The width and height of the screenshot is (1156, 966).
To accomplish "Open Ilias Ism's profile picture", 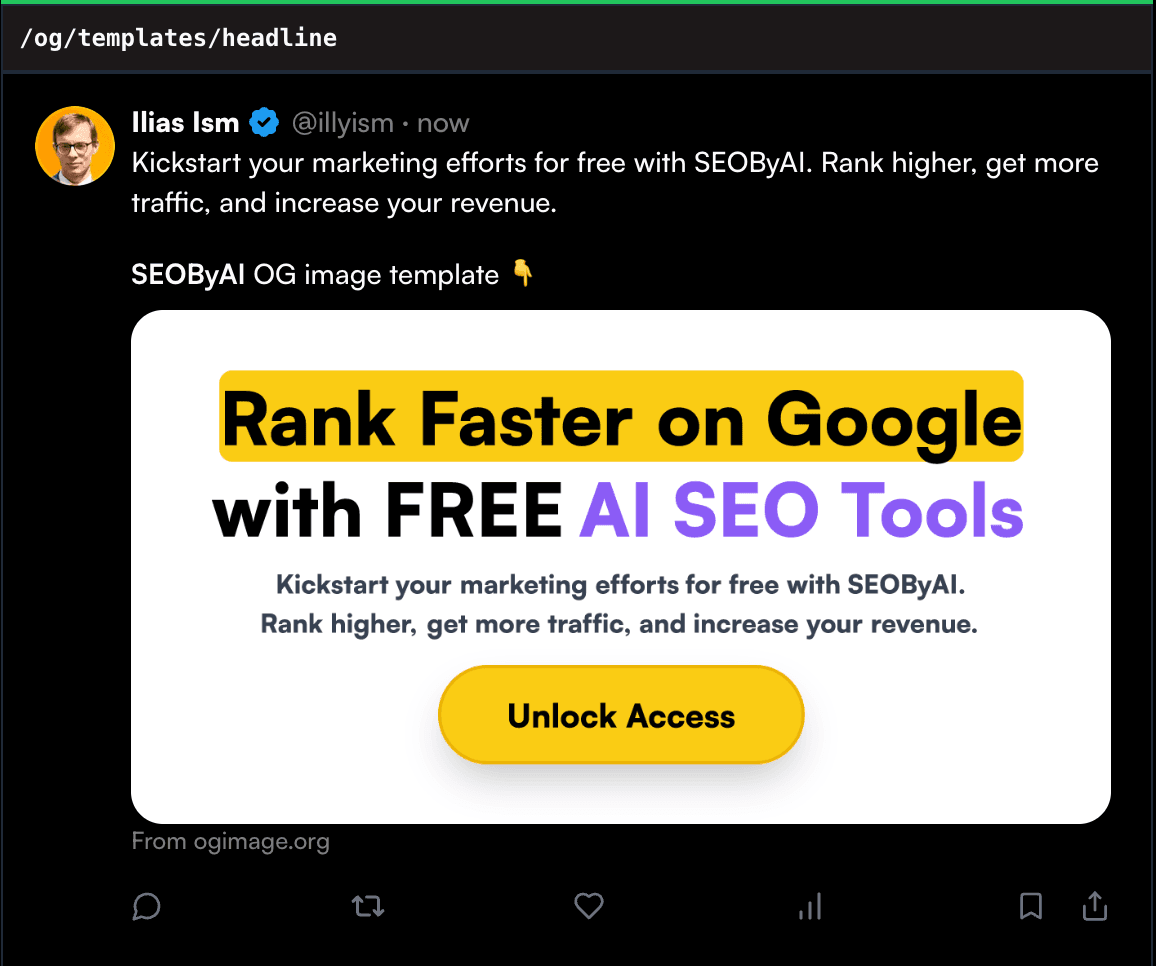I will click(75, 145).
